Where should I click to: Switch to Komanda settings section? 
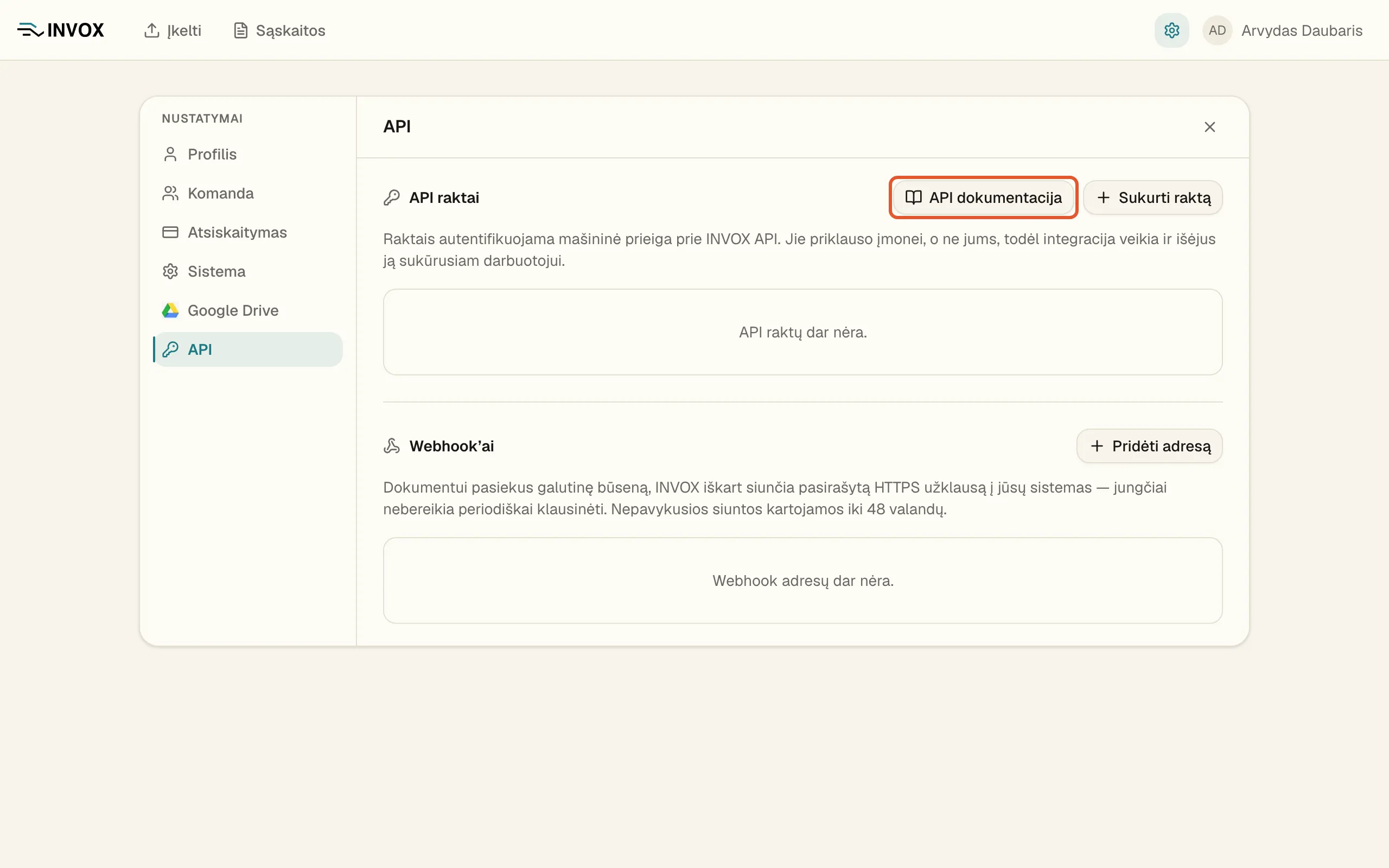249,194
